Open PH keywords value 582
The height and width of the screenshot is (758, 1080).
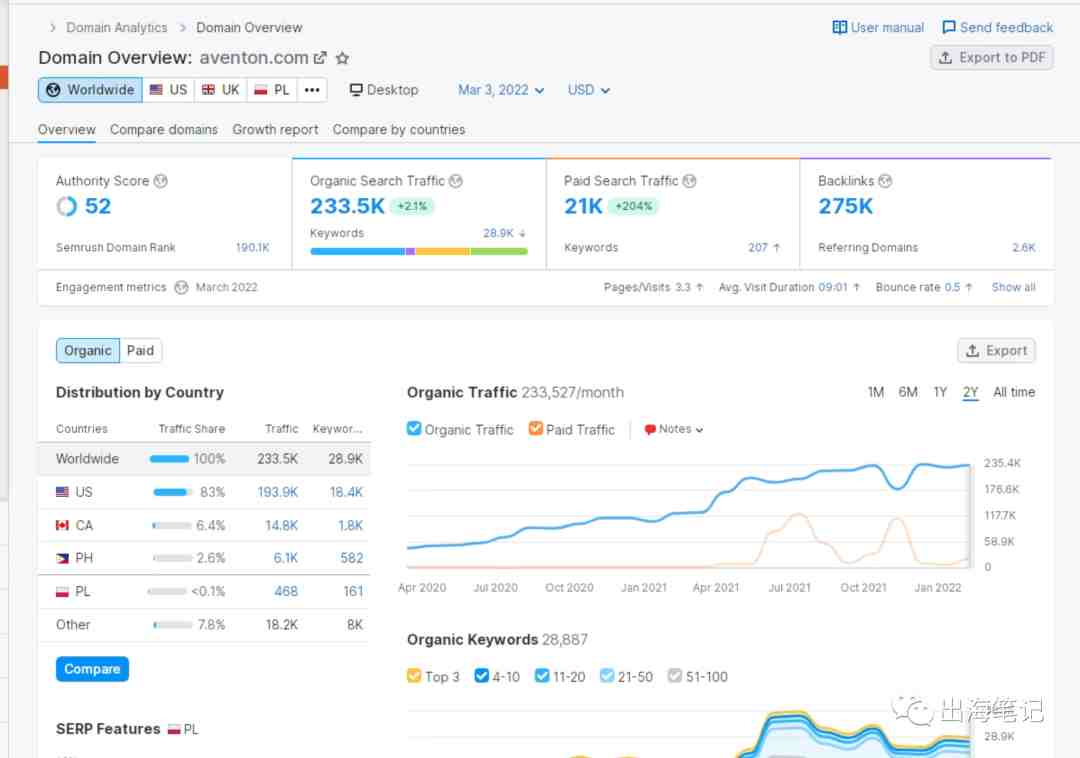click(x=351, y=558)
